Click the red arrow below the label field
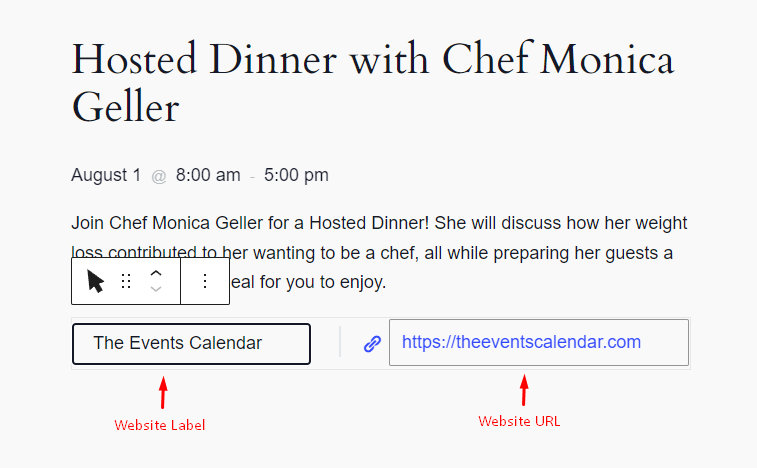 [x=163, y=391]
